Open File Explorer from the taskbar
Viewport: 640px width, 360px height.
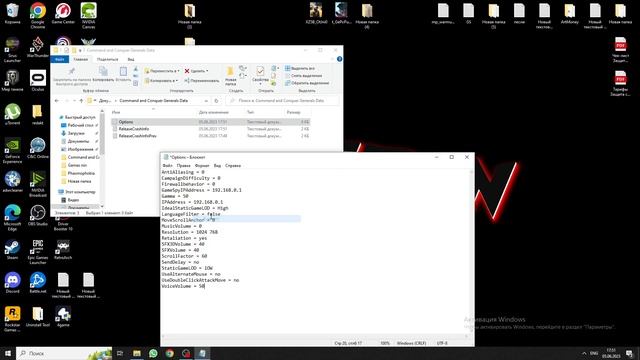tap(137, 353)
